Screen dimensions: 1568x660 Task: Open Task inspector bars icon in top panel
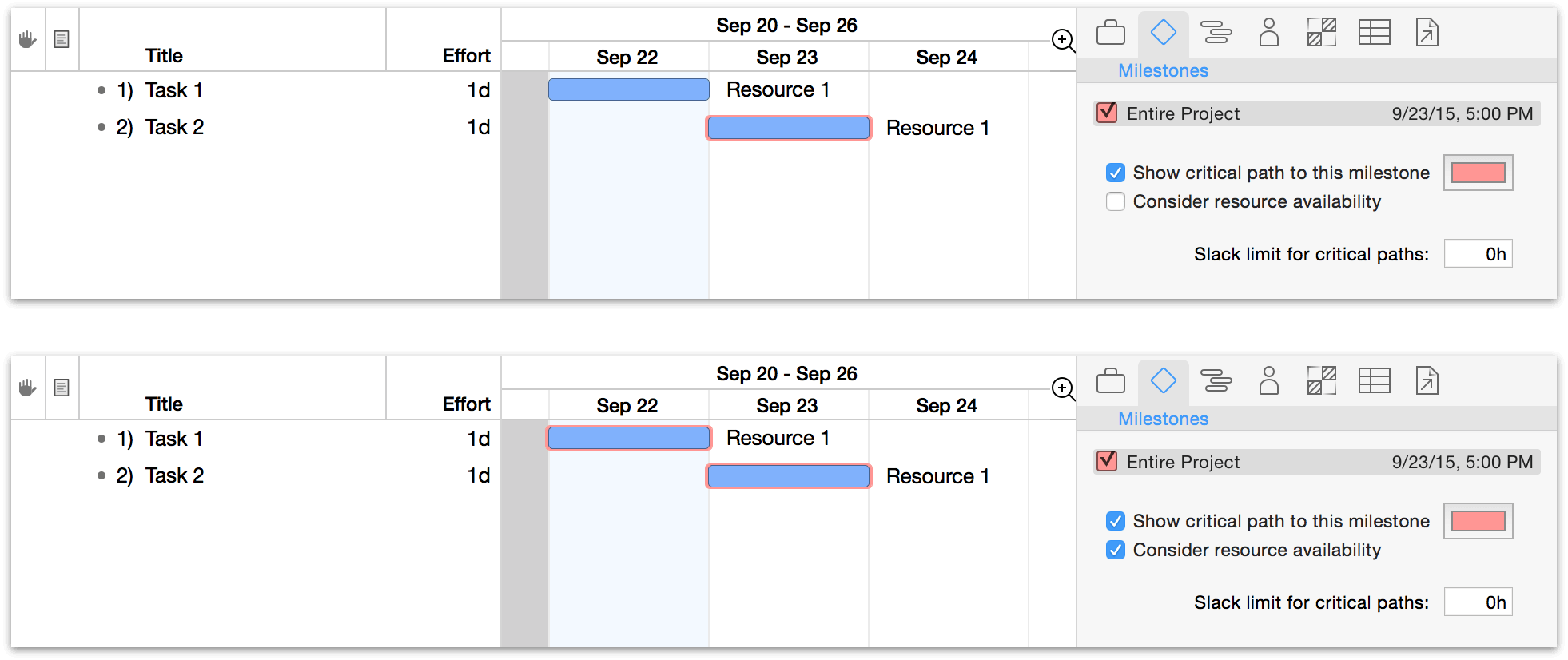pos(1216,33)
